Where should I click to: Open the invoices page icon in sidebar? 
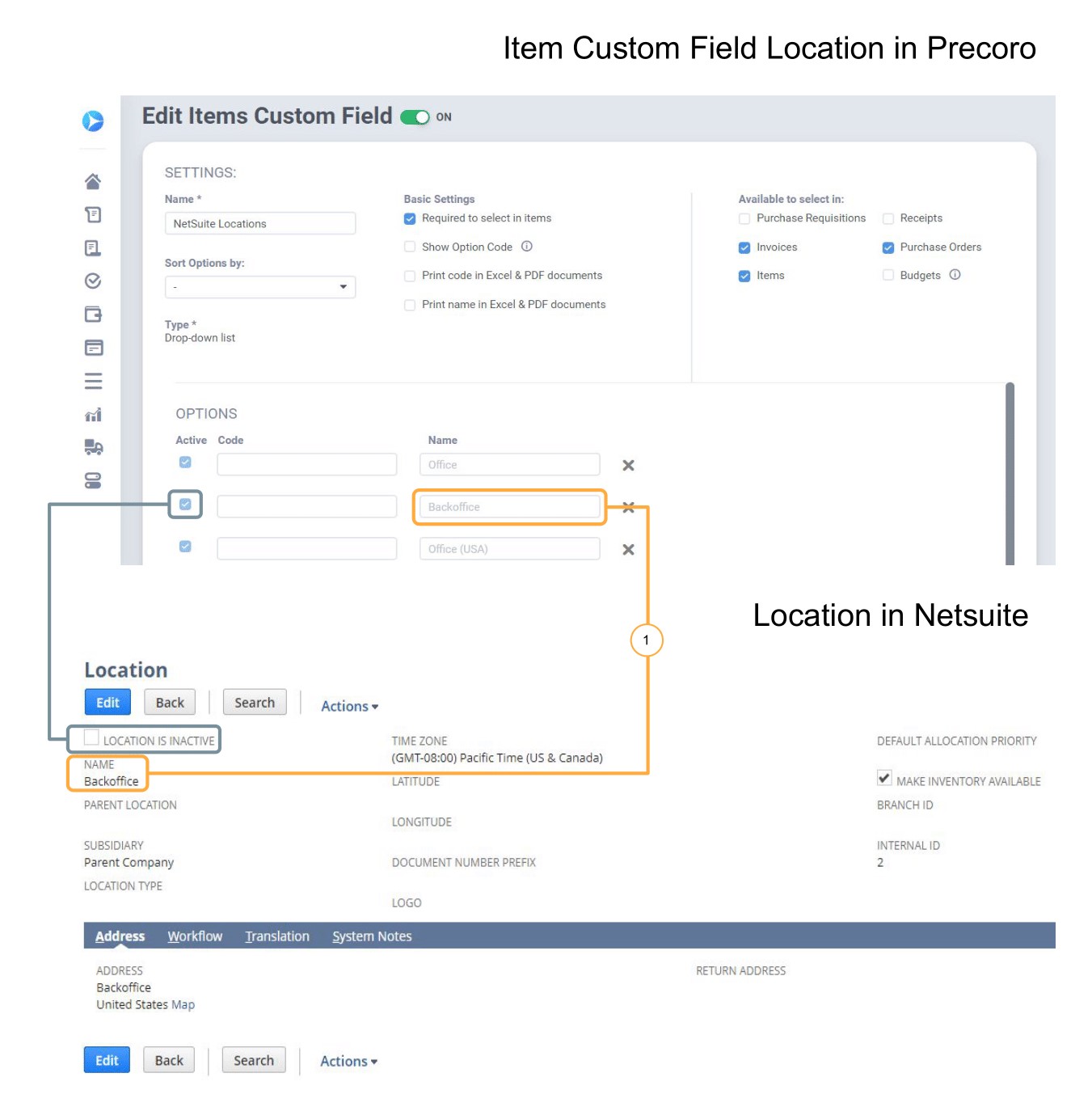pos(93,247)
